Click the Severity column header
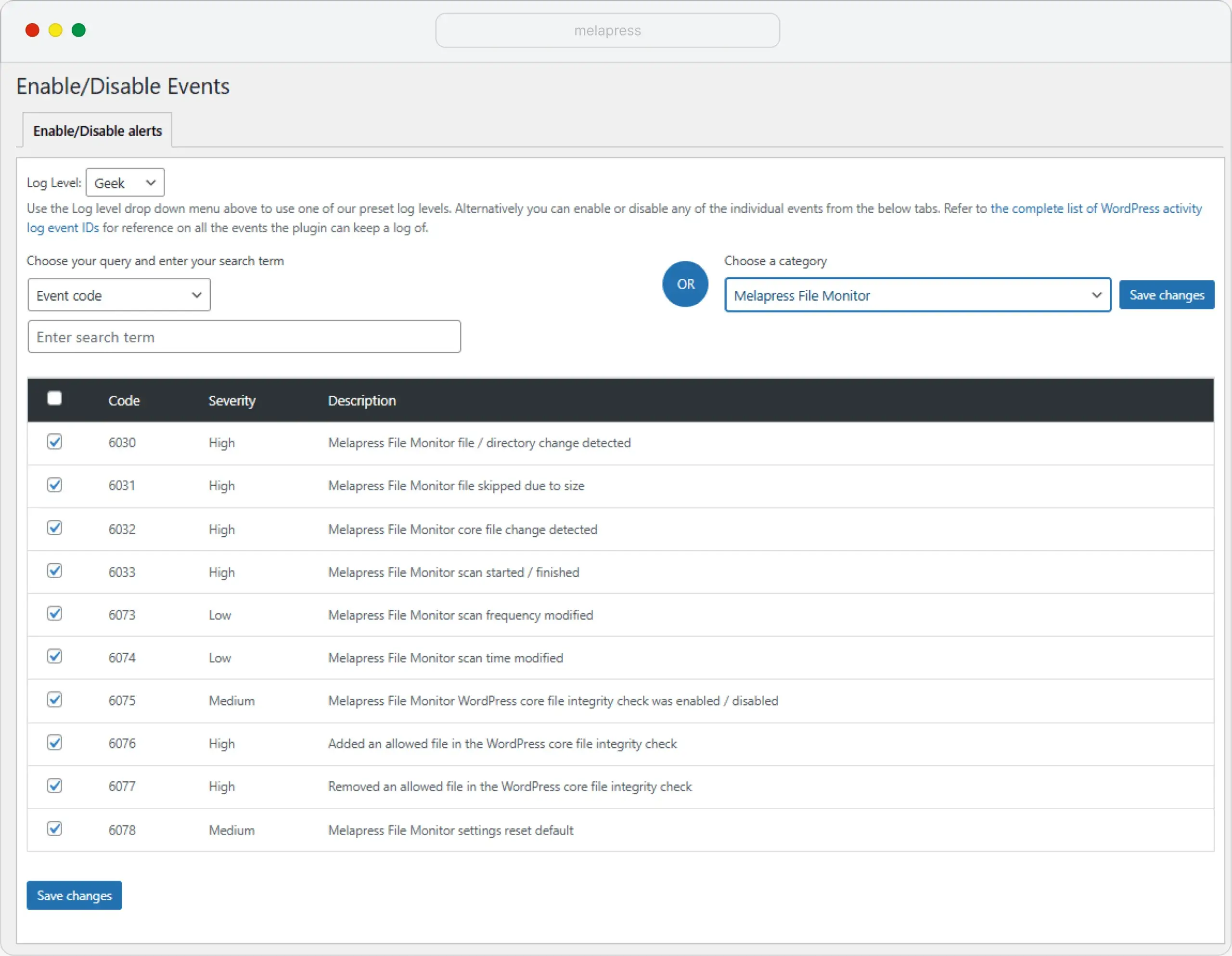 coord(232,400)
